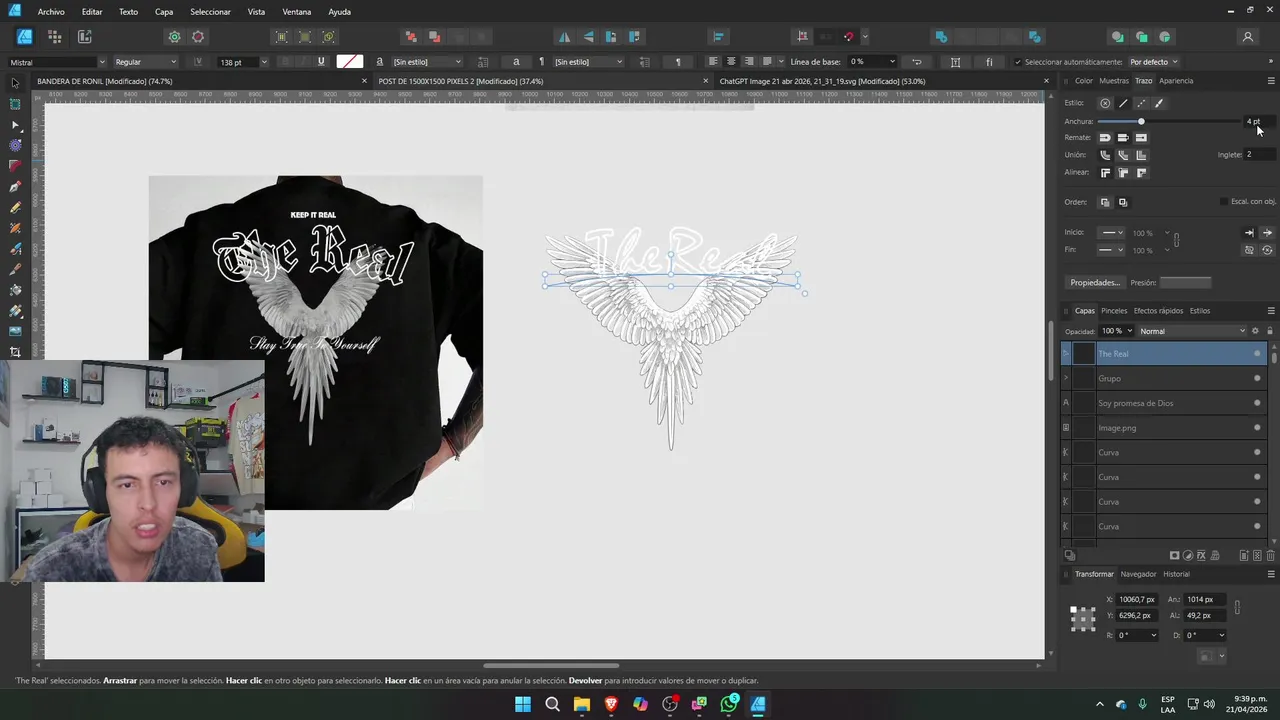1280x720 pixels.
Task: Open the Ventana menu
Action: tap(296, 12)
